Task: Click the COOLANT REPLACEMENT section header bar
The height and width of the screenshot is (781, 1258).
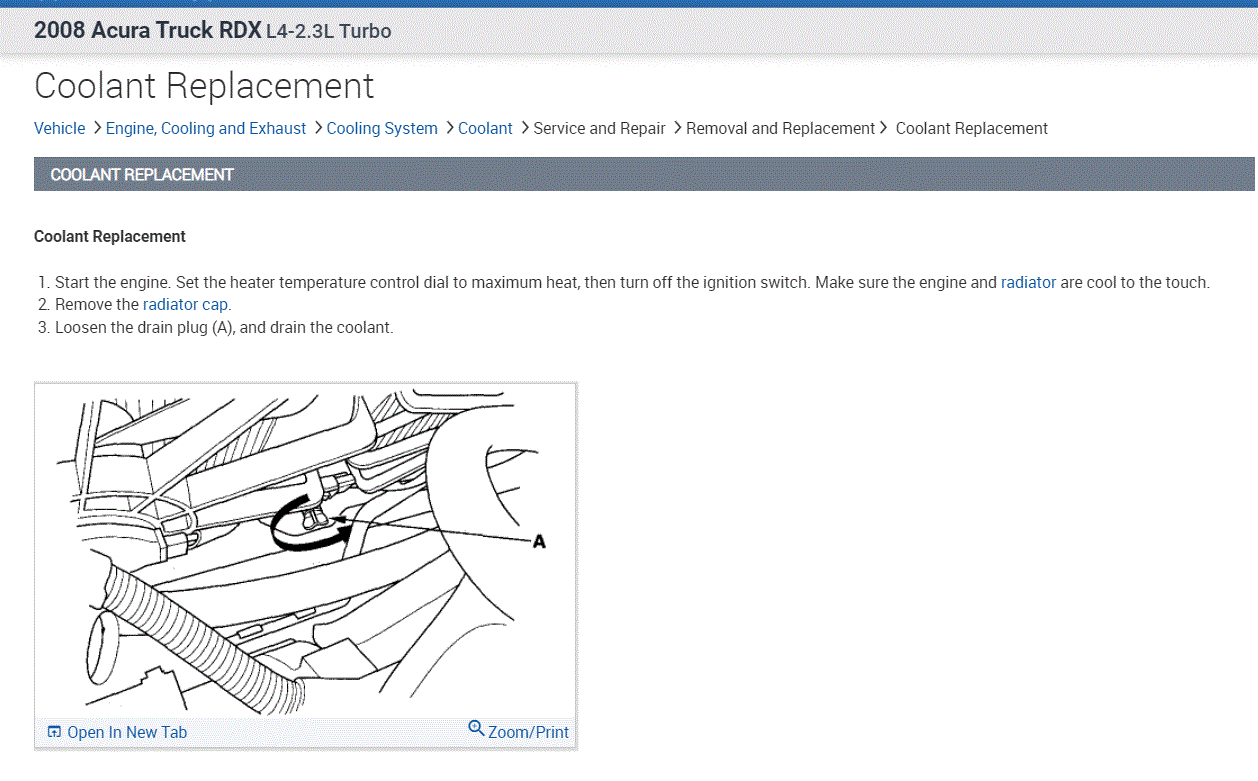Action: (644, 174)
